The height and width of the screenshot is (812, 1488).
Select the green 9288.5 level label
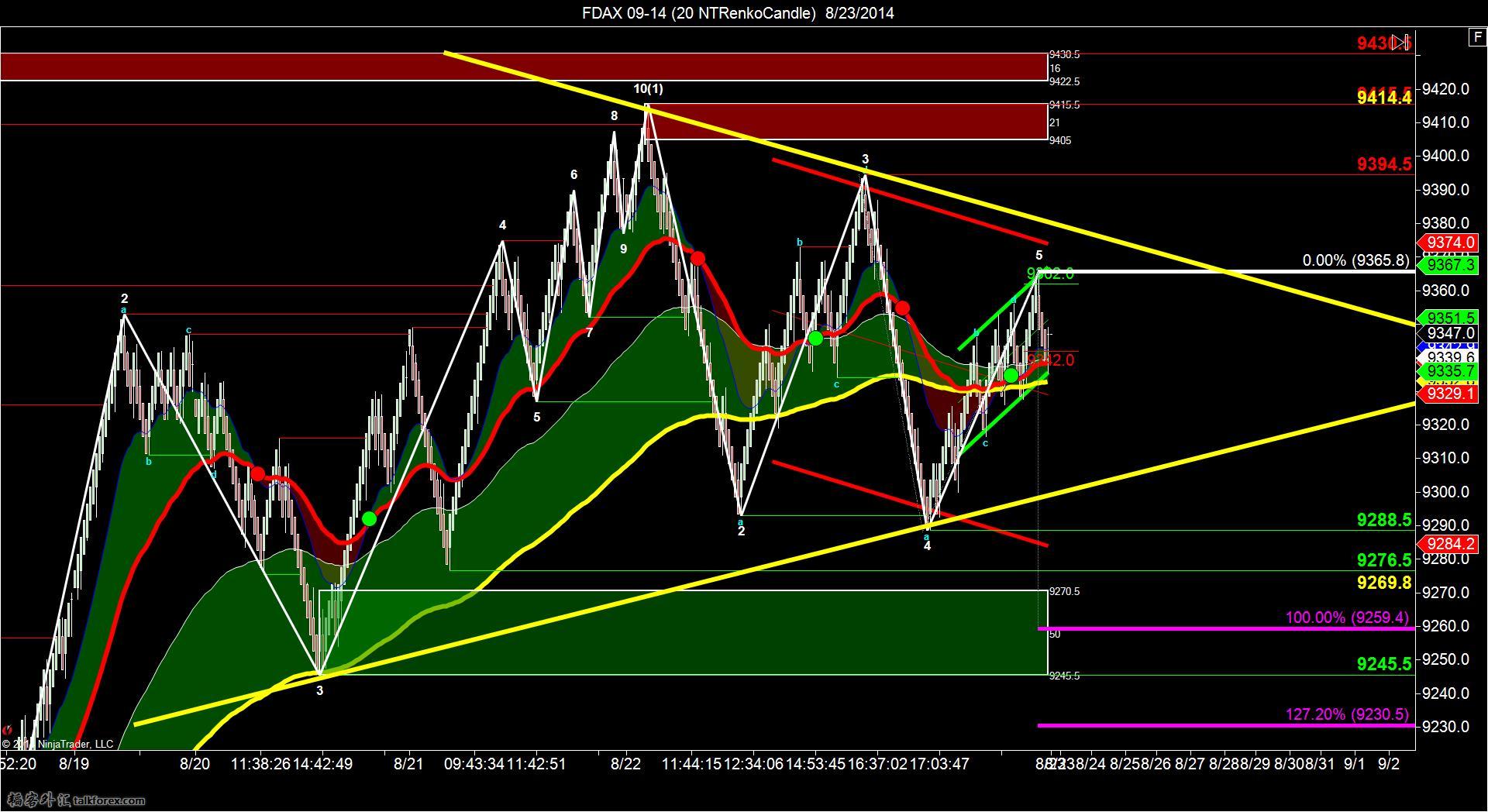click(x=1384, y=520)
